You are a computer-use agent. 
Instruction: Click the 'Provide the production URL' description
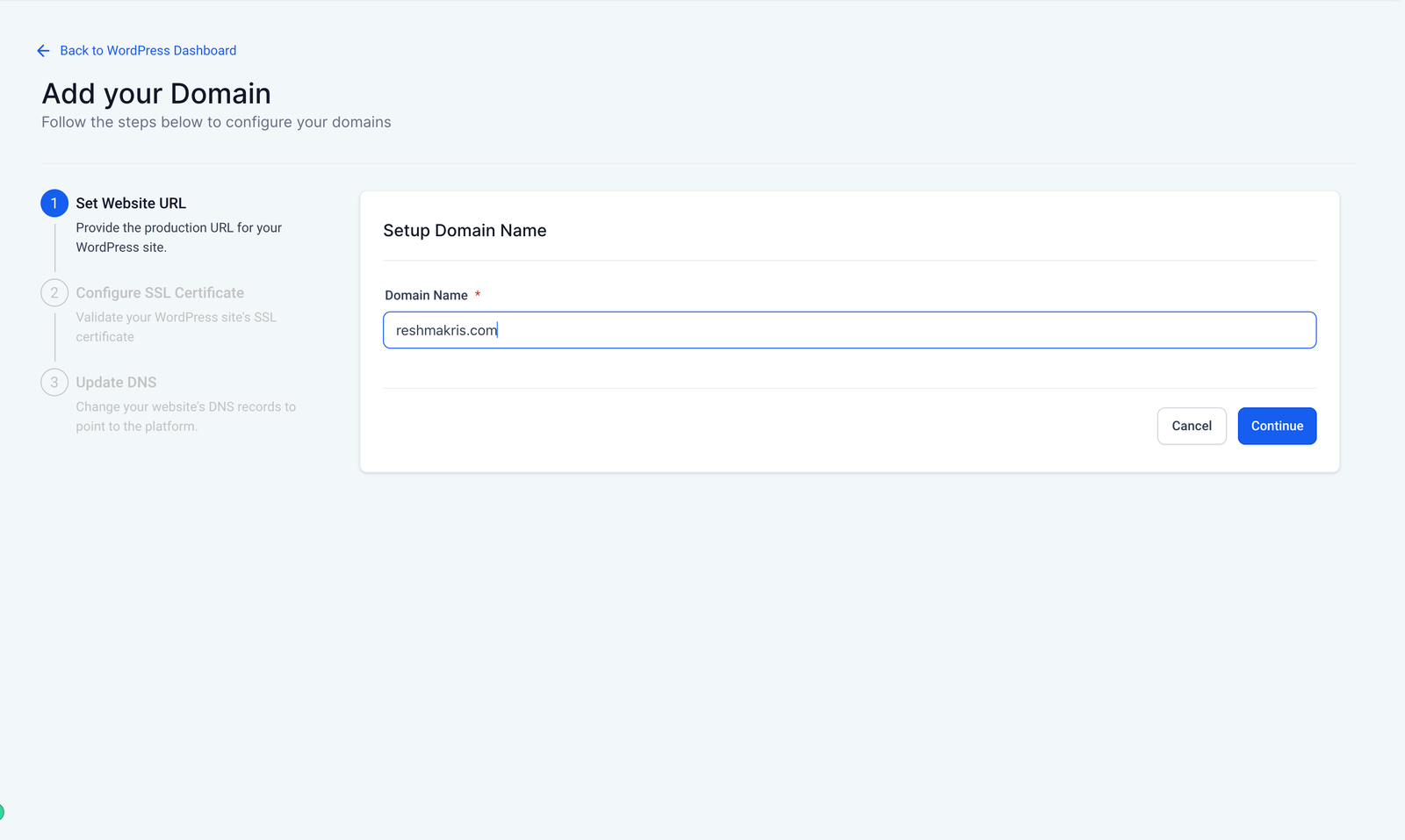[x=178, y=237]
